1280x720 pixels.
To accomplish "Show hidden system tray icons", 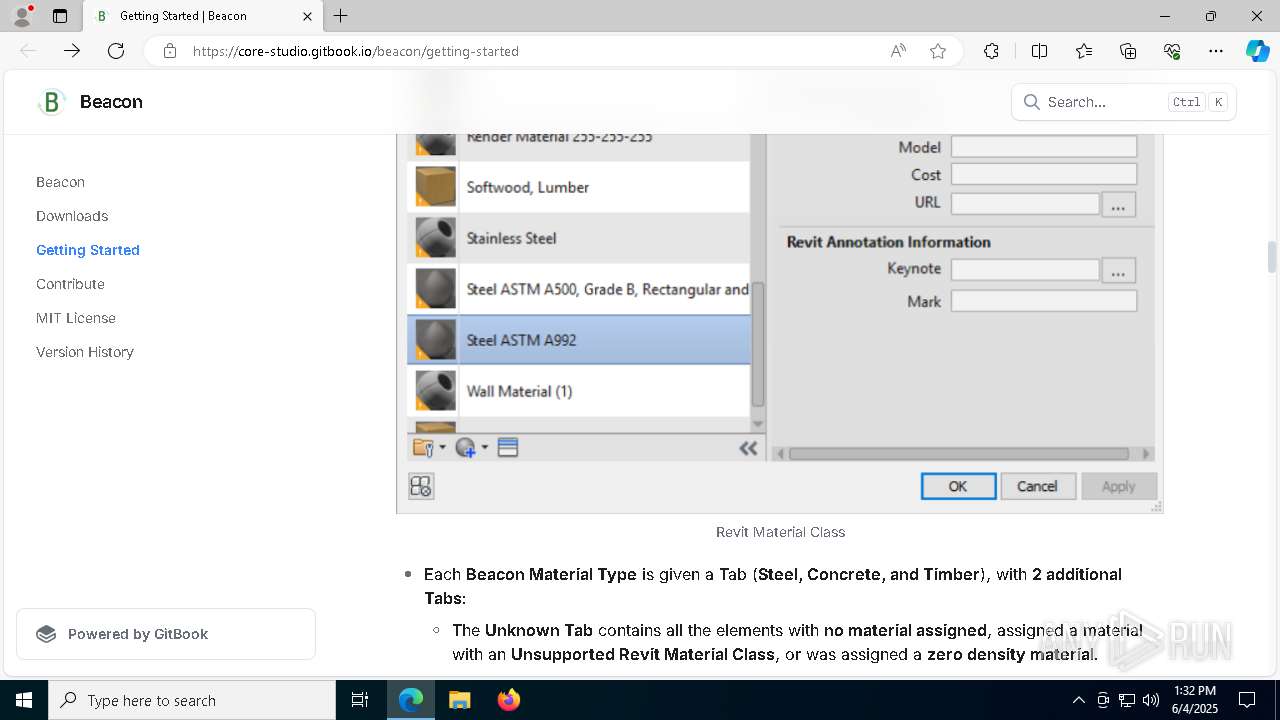I will pyautogui.click(x=1078, y=700).
